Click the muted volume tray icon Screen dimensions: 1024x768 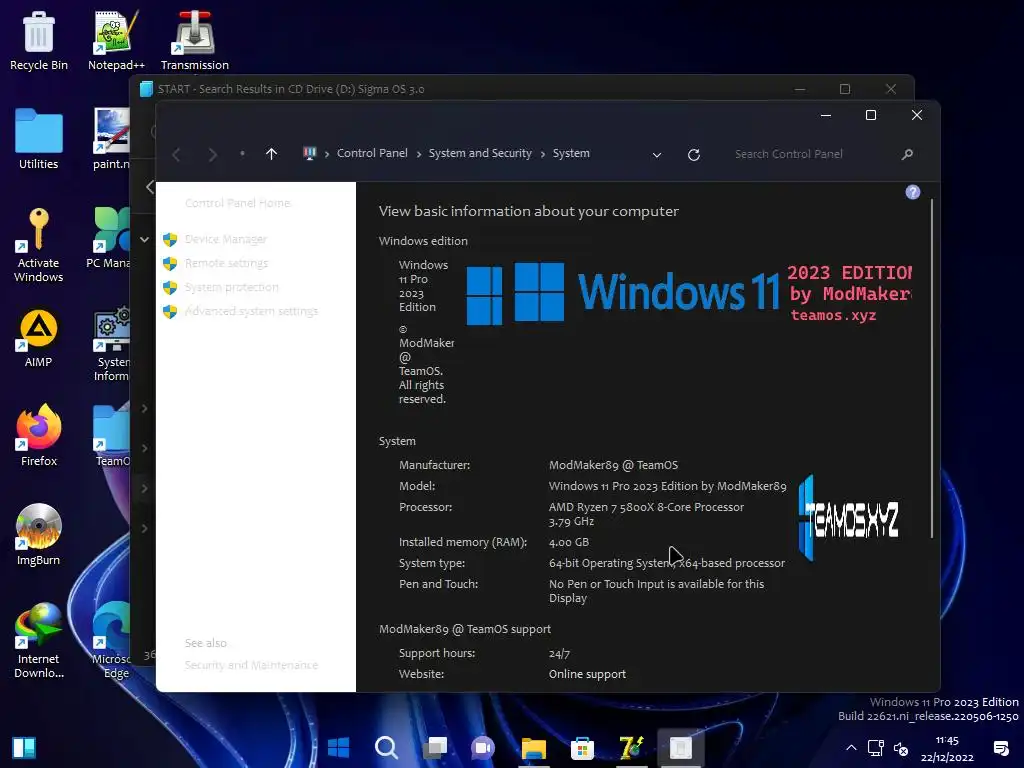901,748
